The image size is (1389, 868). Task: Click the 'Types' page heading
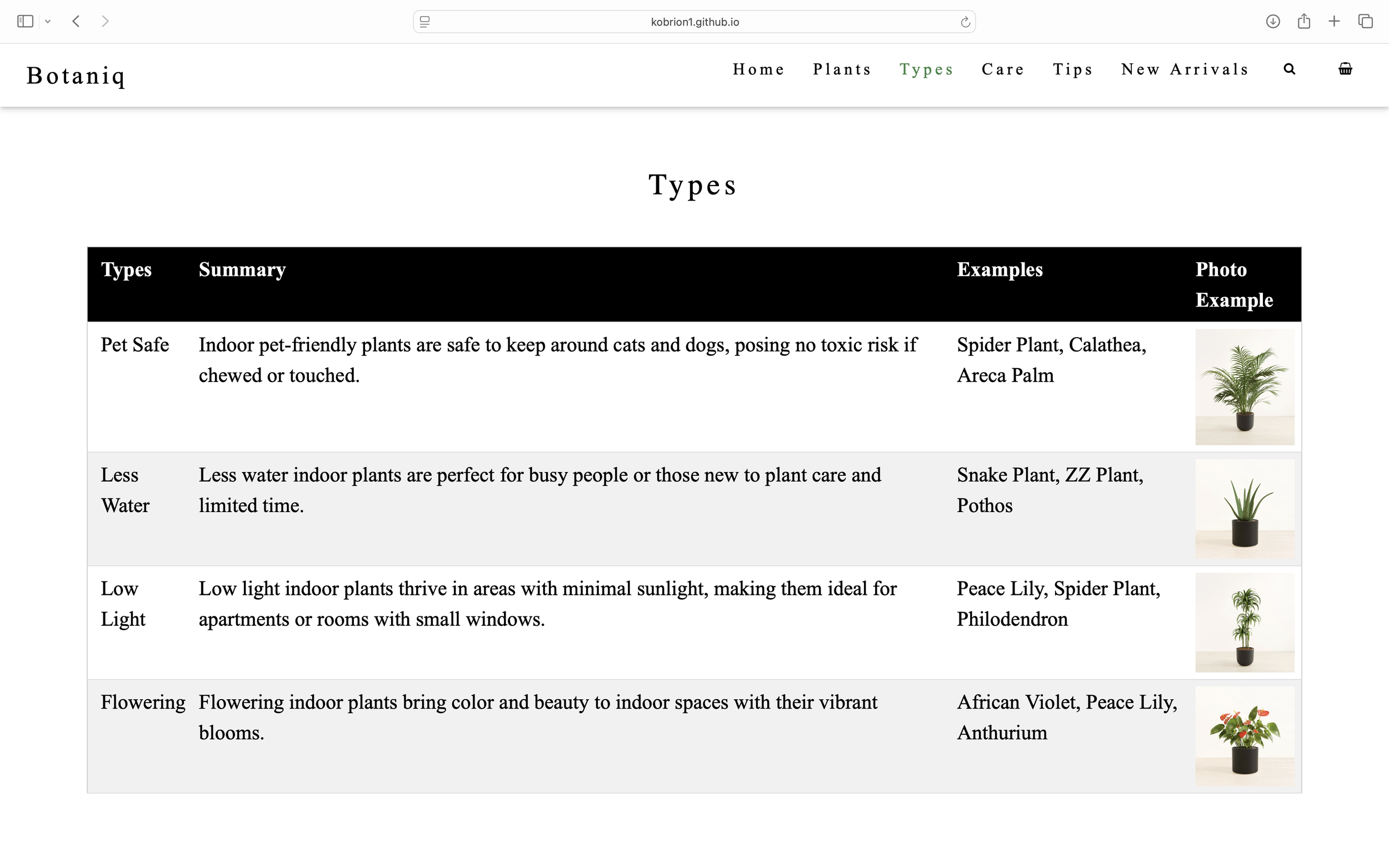[x=693, y=185]
